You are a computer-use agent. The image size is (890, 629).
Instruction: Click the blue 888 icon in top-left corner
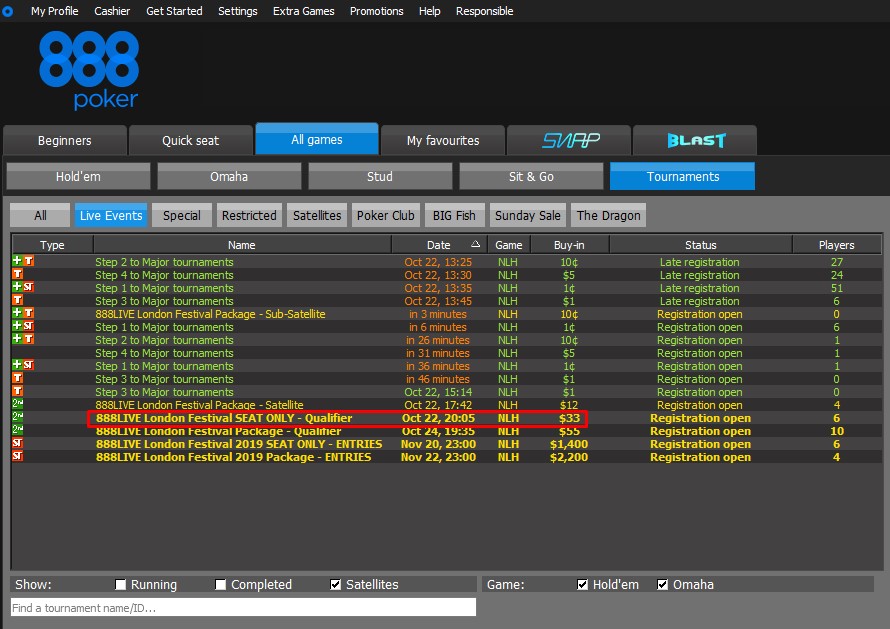point(9,11)
